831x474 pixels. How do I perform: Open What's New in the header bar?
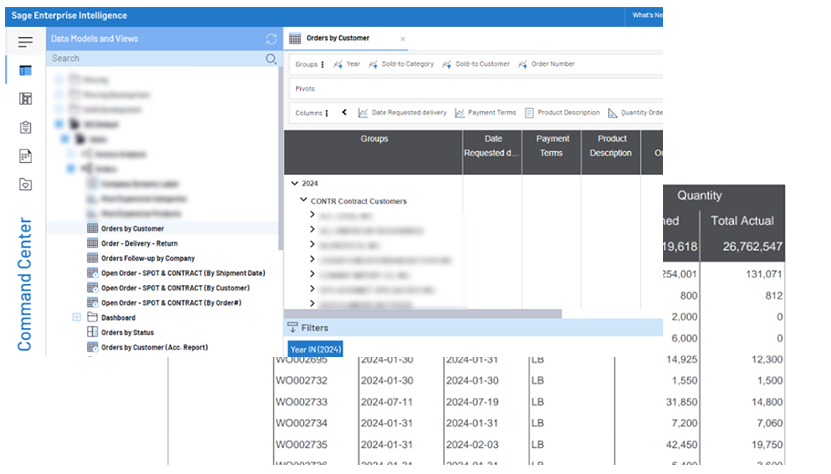point(647,15)
